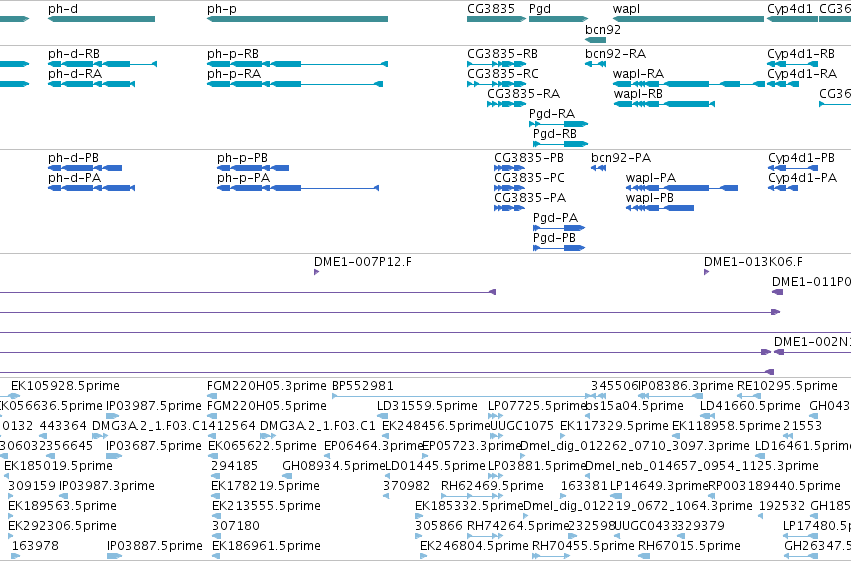Select the wapl-RA transcript

(638, 74)
